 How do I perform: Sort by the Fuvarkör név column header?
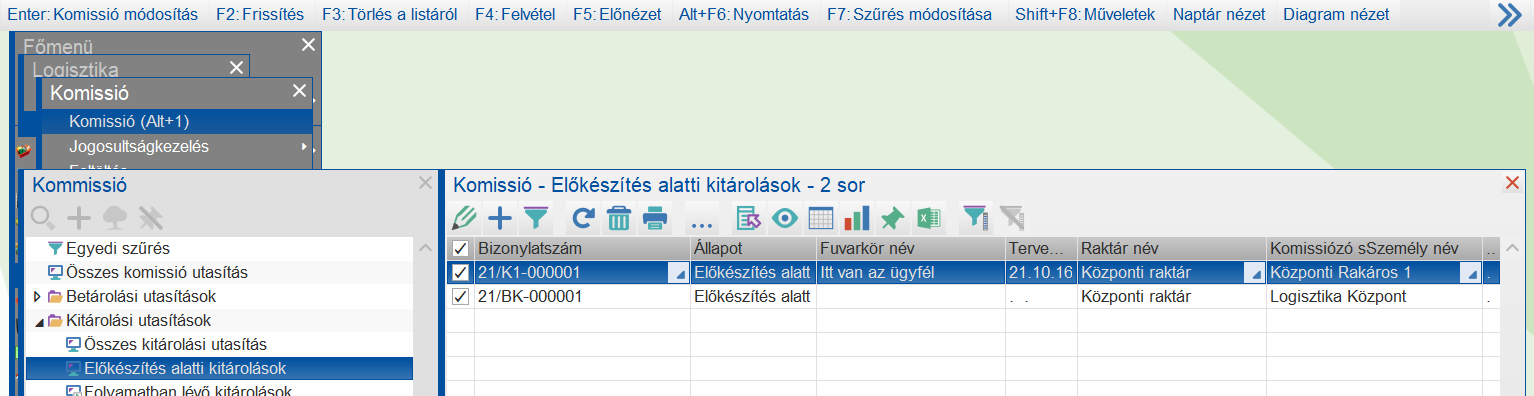[910, 248]
